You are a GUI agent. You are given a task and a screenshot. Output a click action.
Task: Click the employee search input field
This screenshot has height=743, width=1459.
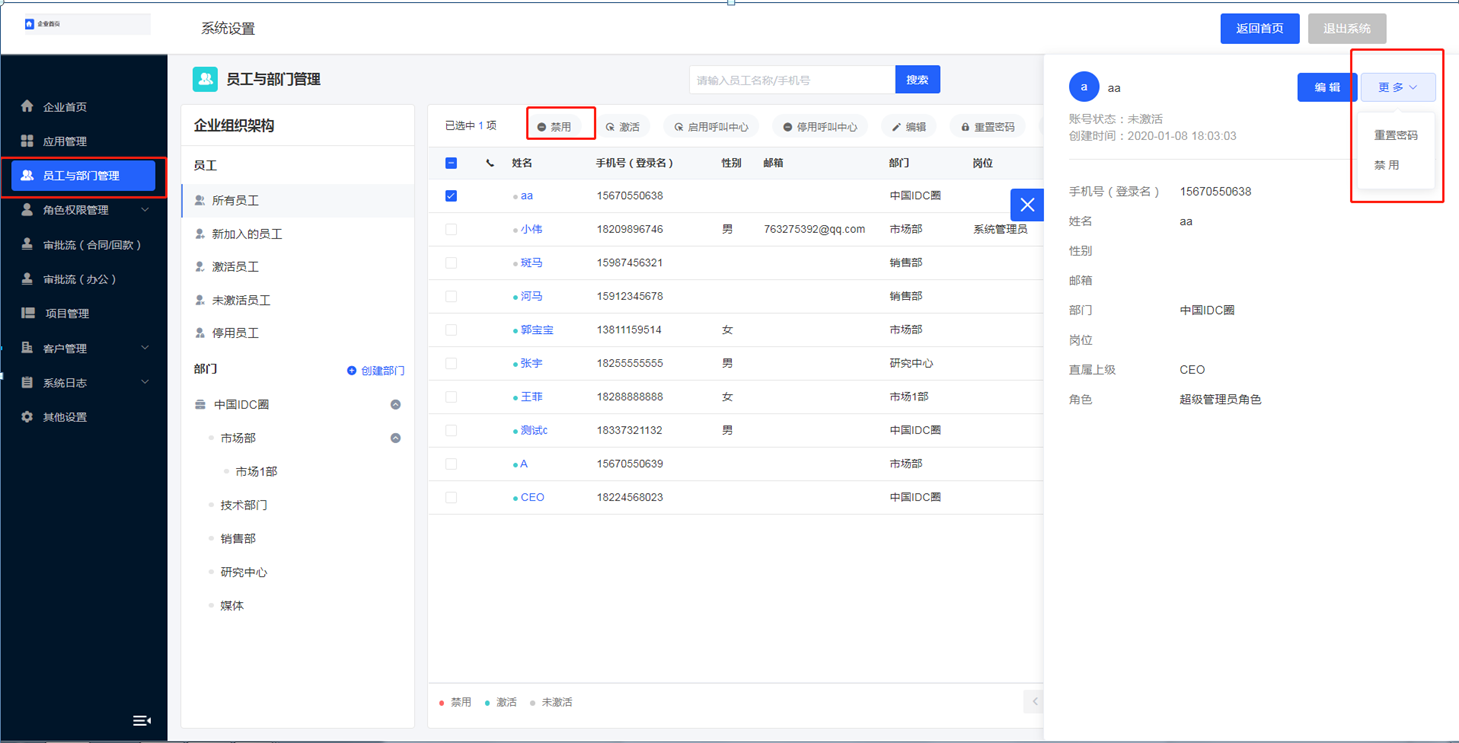click(792, 80)
